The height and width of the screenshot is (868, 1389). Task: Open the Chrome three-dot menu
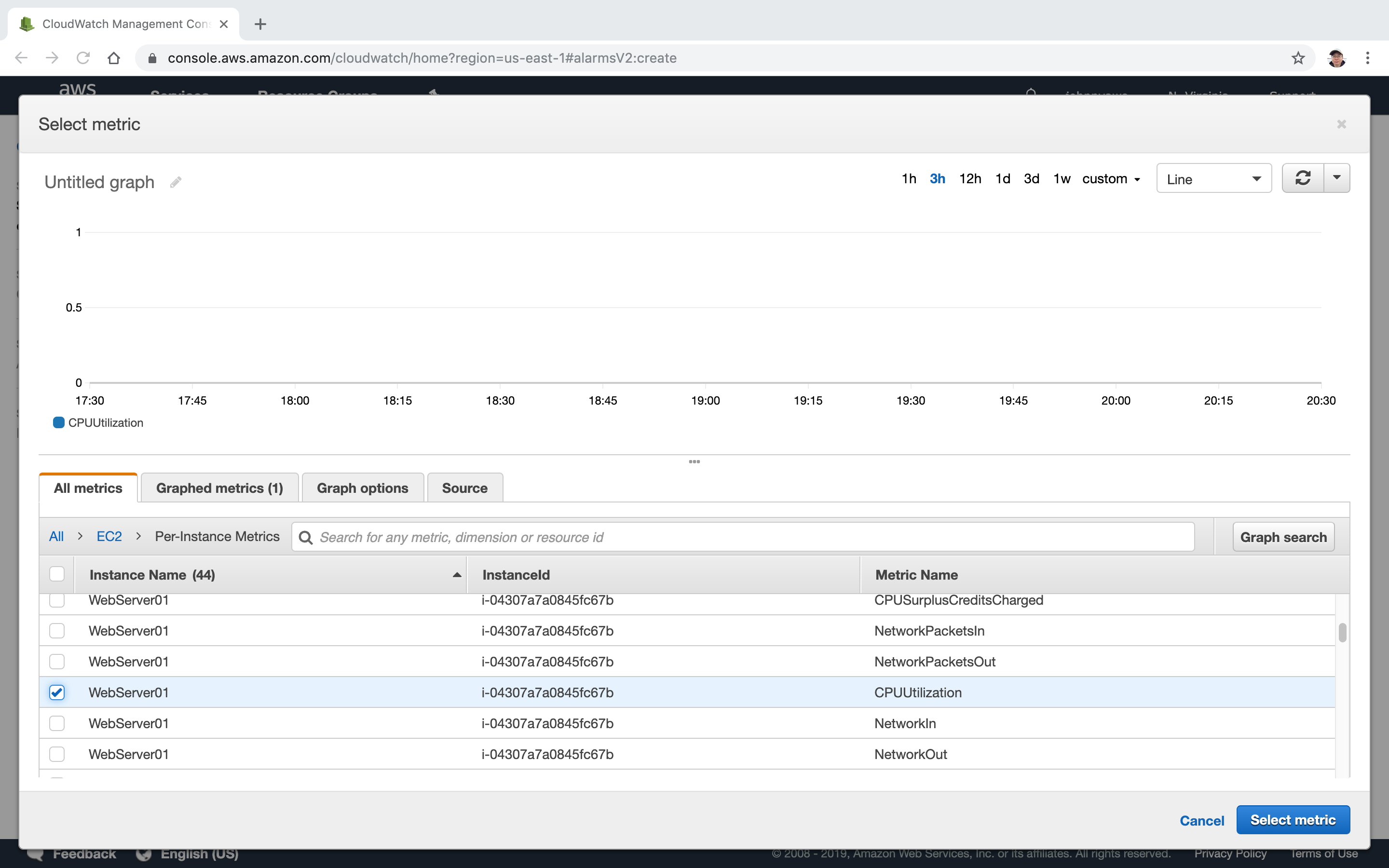[1368, 58]
